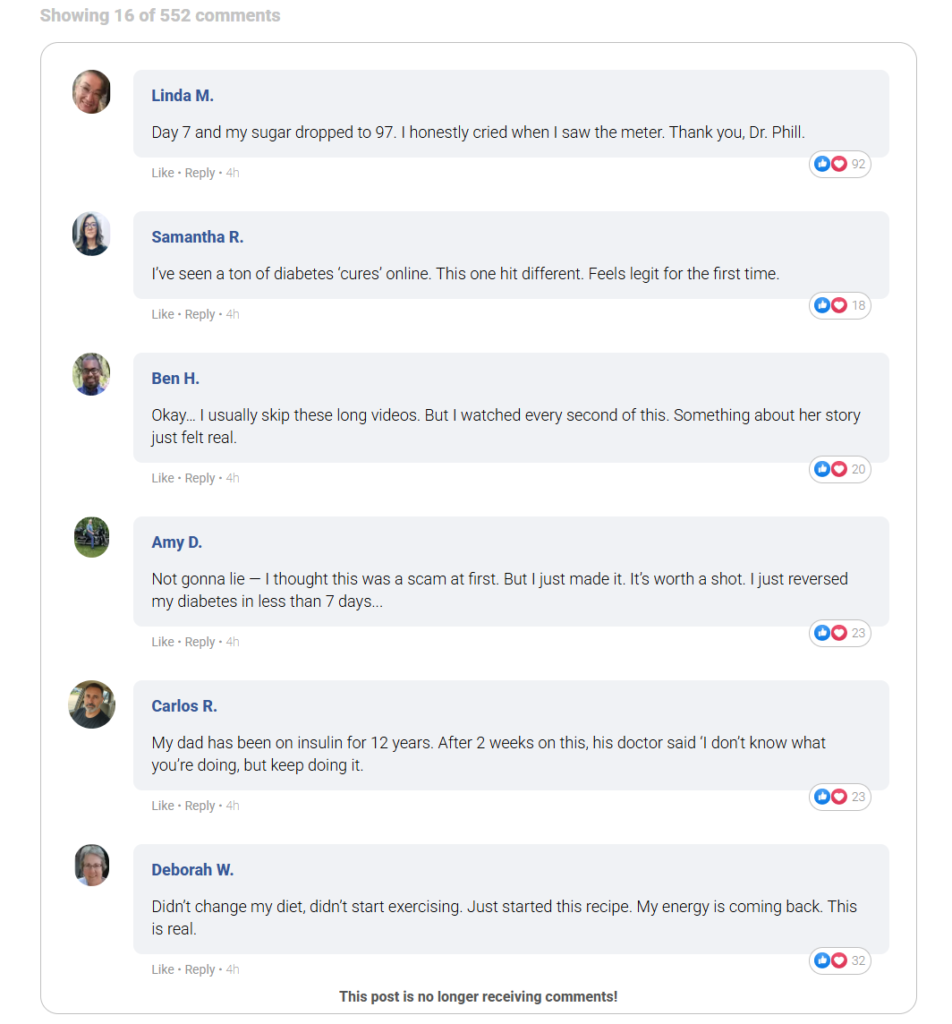Like Ben H.'s comment

tap(162, 478)
